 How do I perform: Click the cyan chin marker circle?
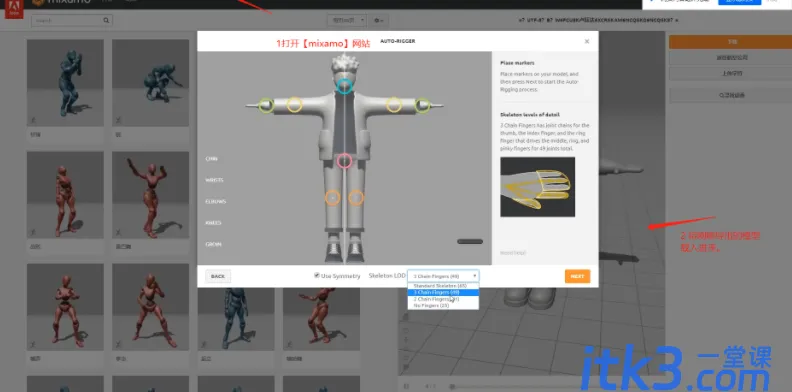click(x=344, y=86)
